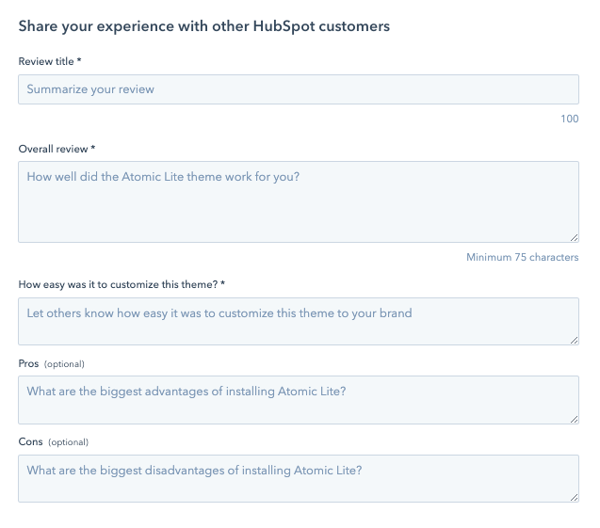Click the "Share your experience" heading
Viewport: 600px width, 528px height.
pos(204,26)
